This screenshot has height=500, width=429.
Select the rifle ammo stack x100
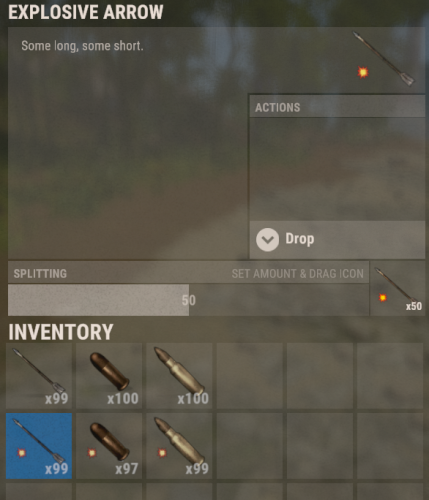click(179, 376)
